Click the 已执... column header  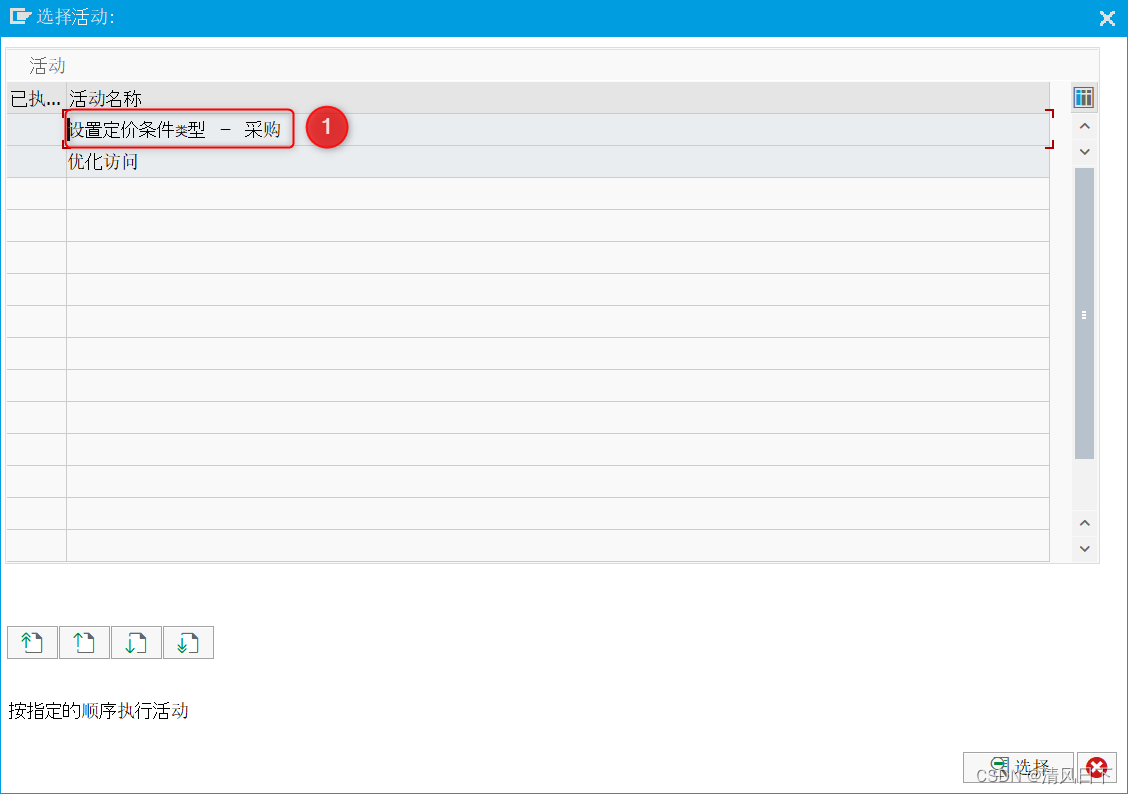click(36, 99)
